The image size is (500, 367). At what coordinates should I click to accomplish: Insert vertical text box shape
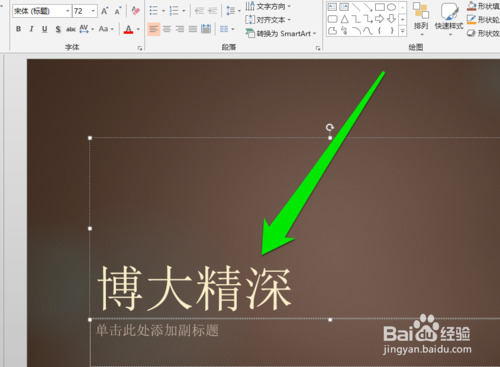coord(344,7)
